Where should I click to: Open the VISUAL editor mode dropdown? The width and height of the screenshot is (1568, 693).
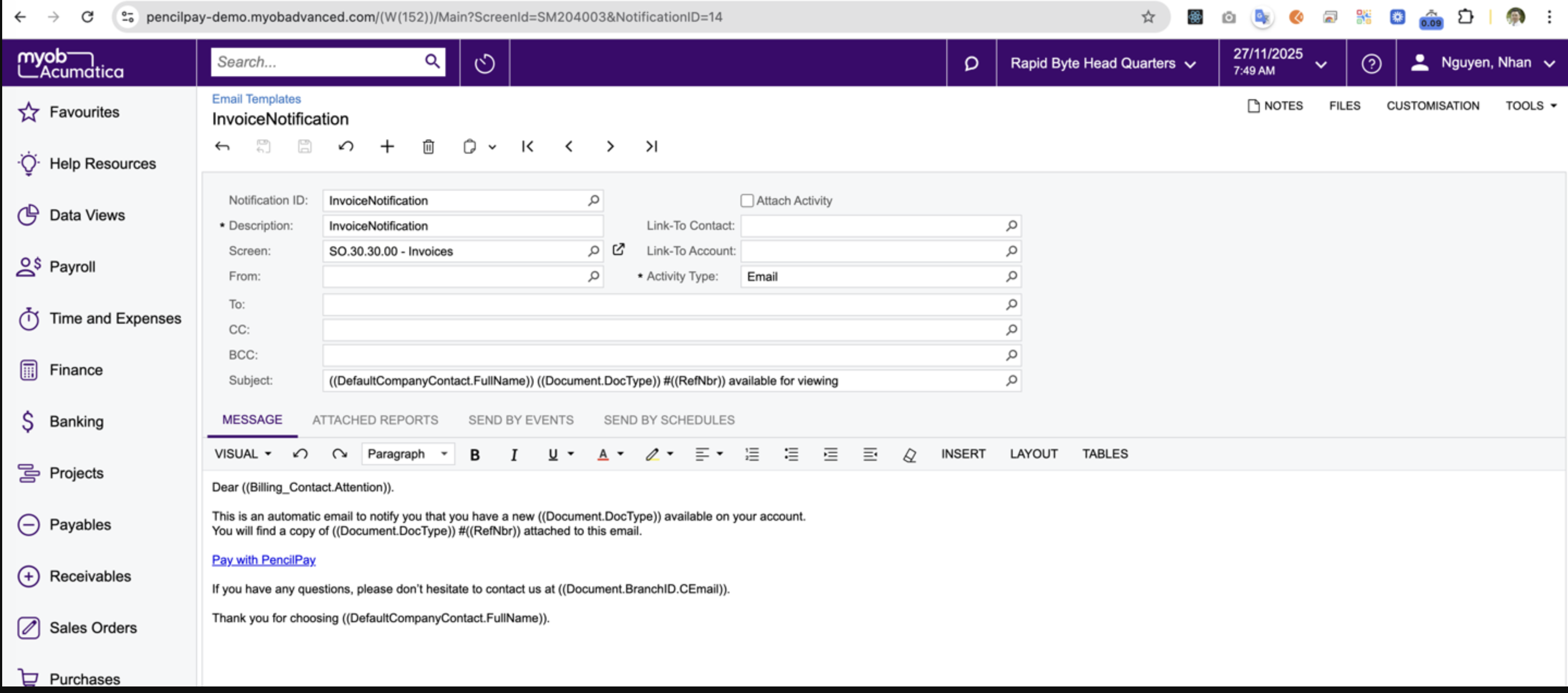243,454
